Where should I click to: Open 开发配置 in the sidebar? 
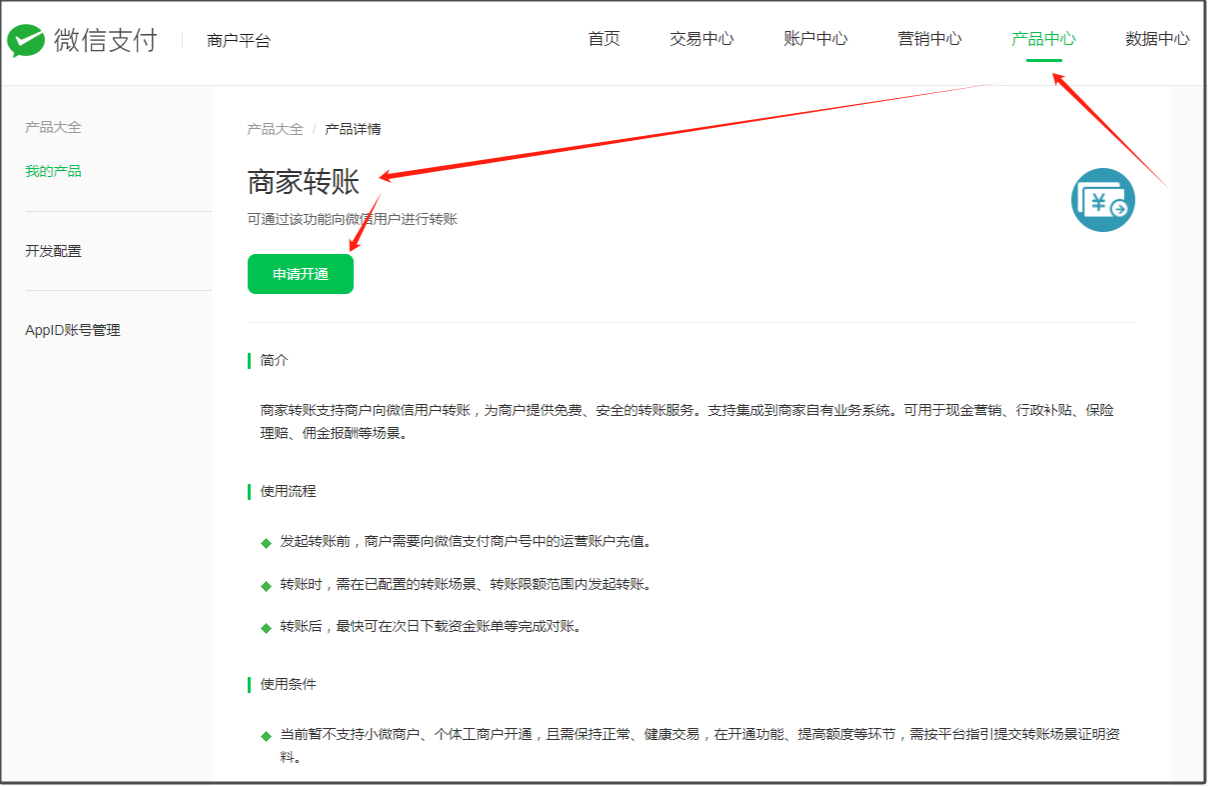(x=53, y=251)
